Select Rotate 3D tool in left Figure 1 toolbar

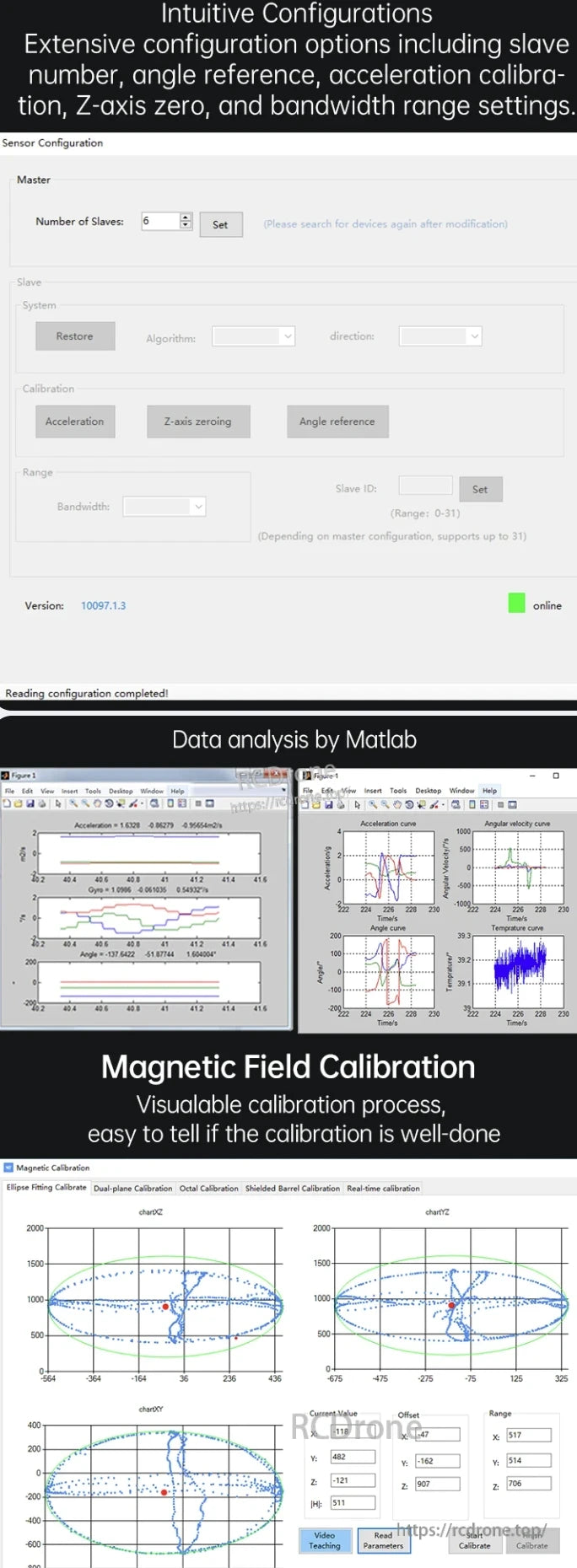[x=109, y=803]
